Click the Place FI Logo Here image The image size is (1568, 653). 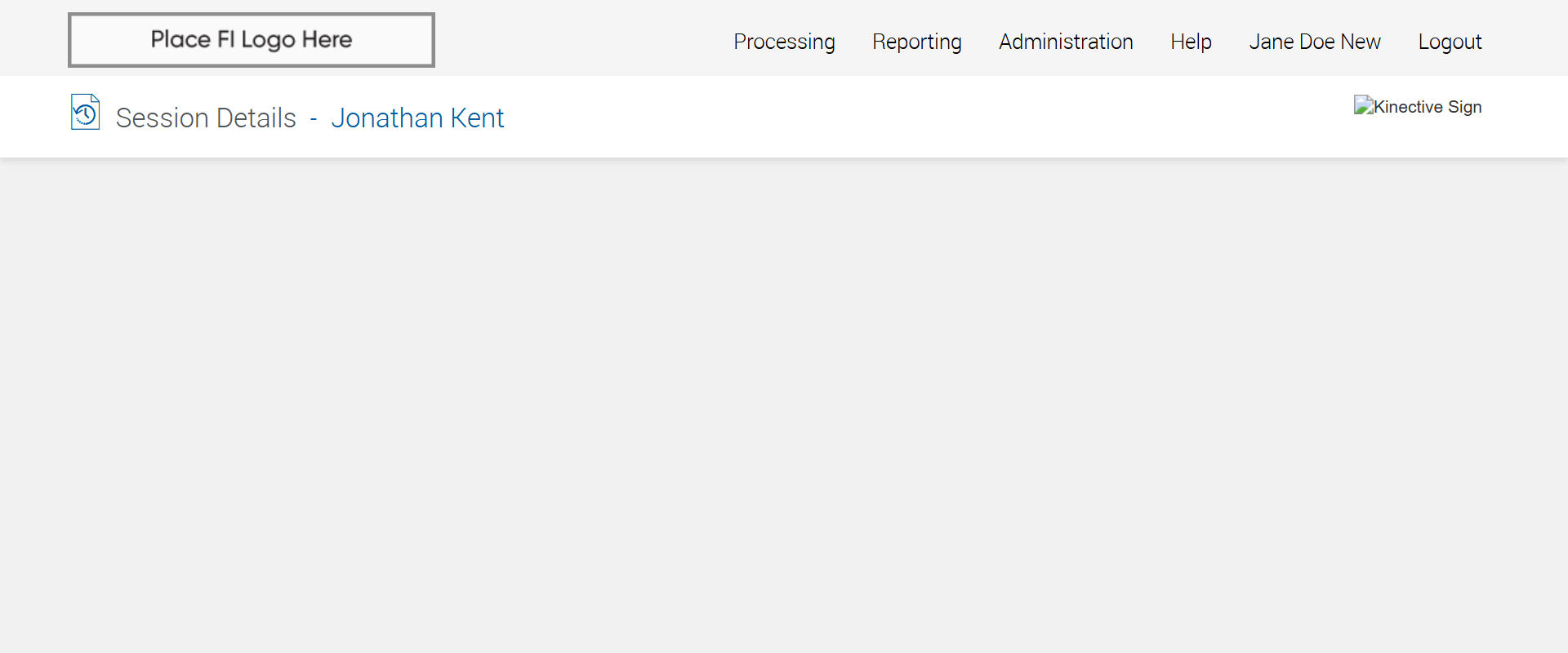tap(251, 40)
